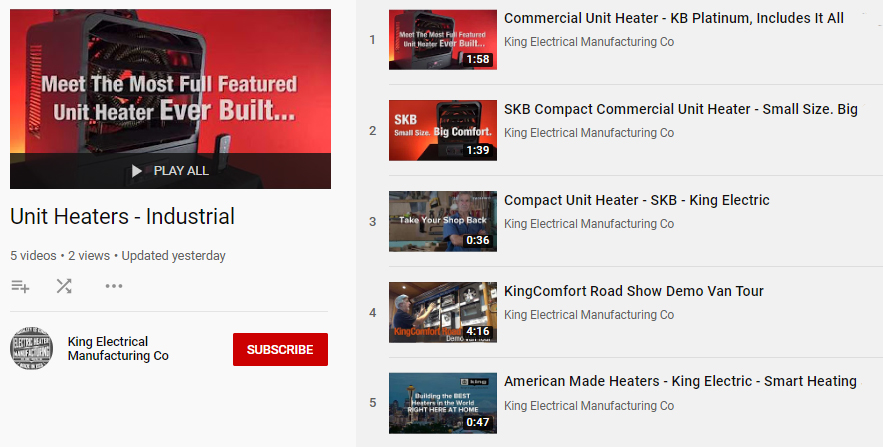Click the Unit Heaters - Industrial playlist title
The height and width of the screenshot is (447, 883).
pos(122,216)
